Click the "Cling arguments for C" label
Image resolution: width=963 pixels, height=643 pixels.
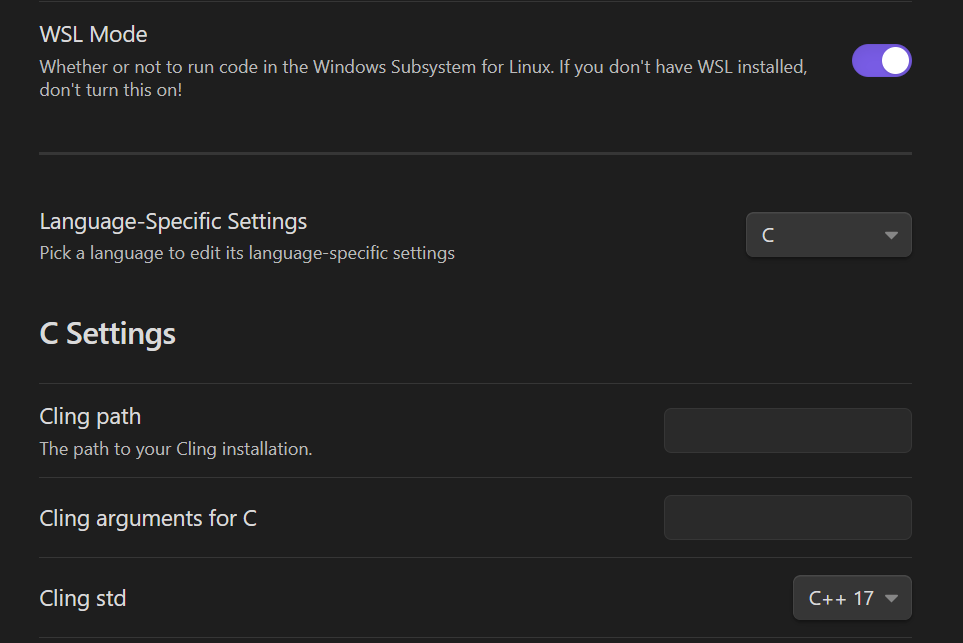pyautogui.click(x=148, y=518)
